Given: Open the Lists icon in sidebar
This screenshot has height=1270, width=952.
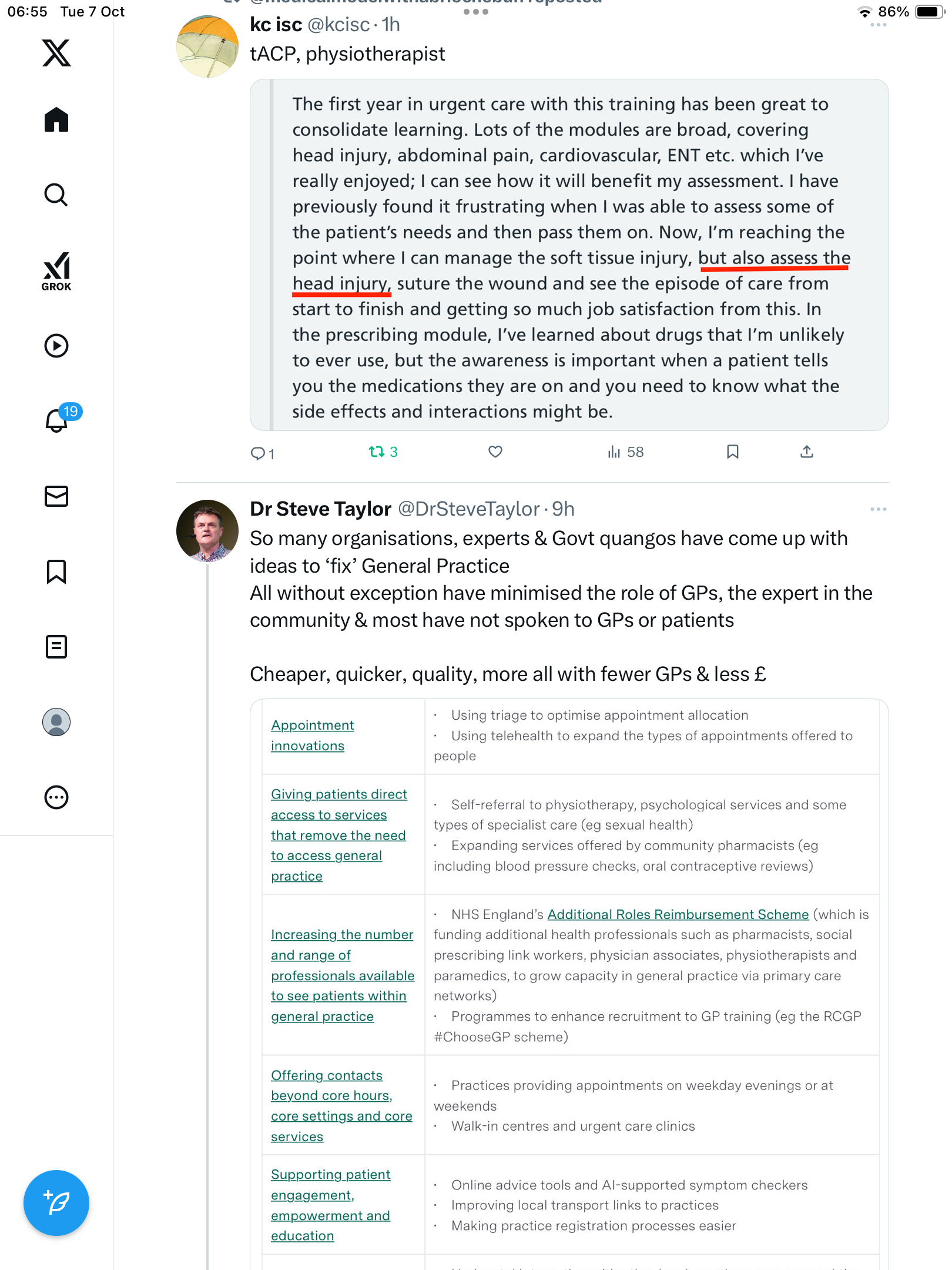Looking at the screenshot, I should tap(56, 647).
